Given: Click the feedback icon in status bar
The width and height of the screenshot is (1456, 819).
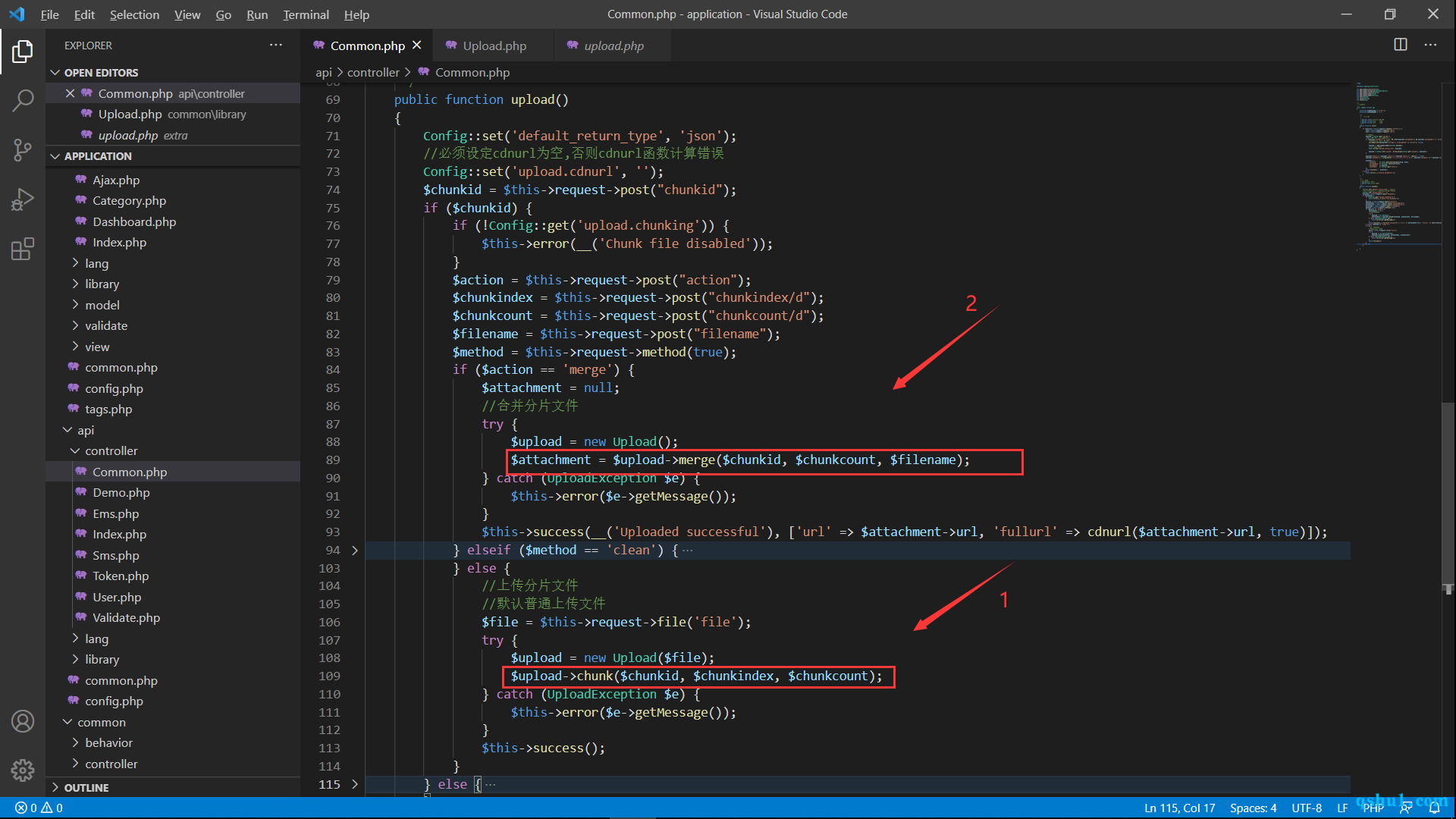Looking at the screenshot, I should (x=1406, y=808).
